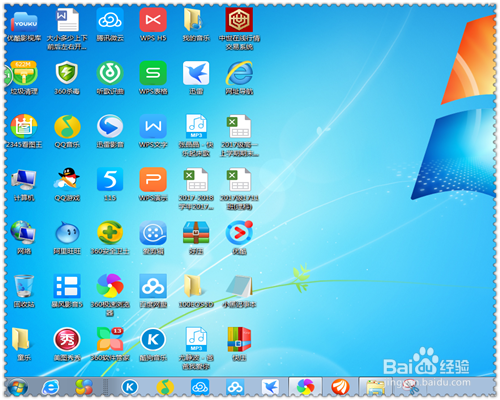Launch 迅雷影音 video player

pos(110,127)
